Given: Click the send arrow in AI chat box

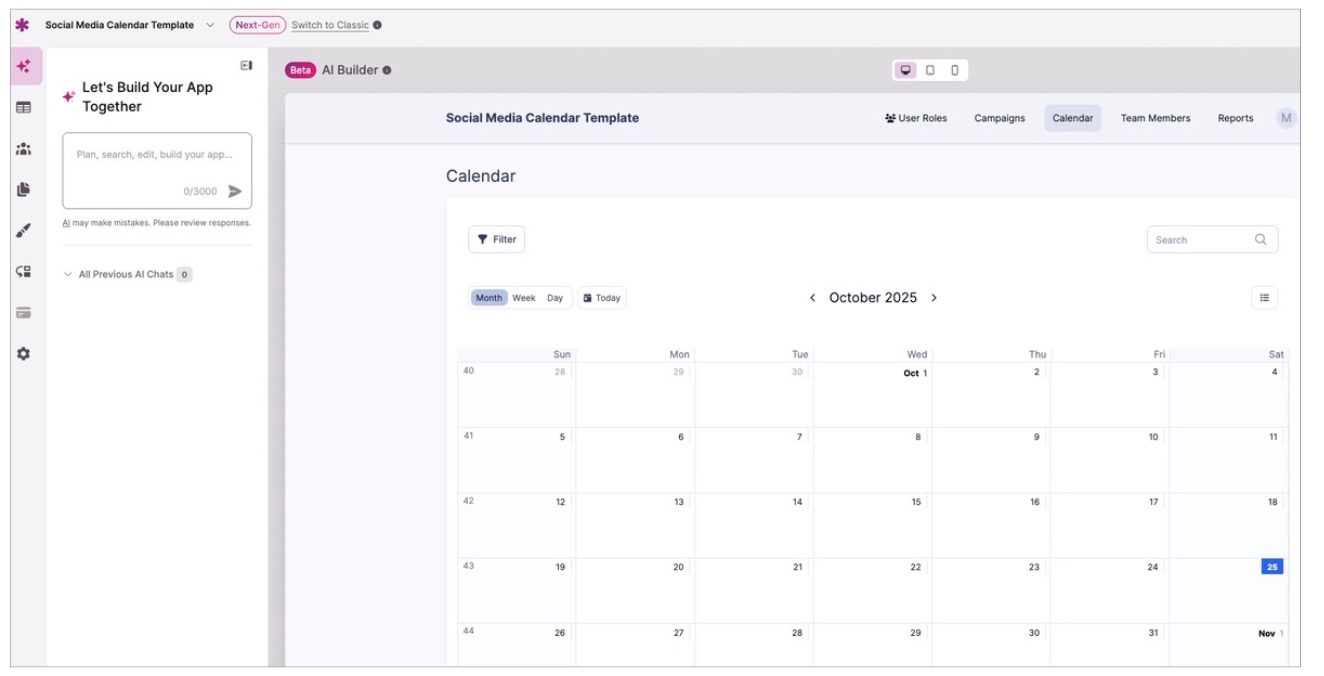Looking at the screenshot, I should click(235, 191).
